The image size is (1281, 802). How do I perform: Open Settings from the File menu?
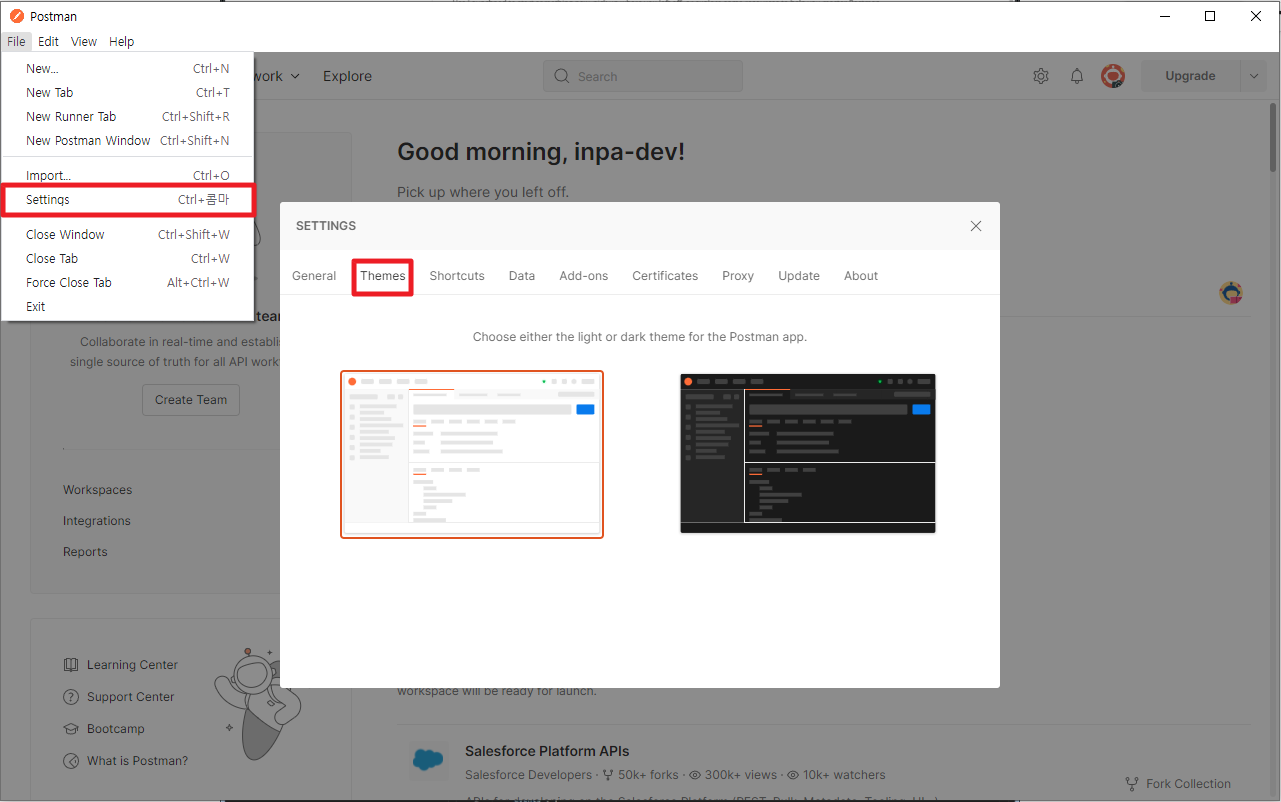128,200
